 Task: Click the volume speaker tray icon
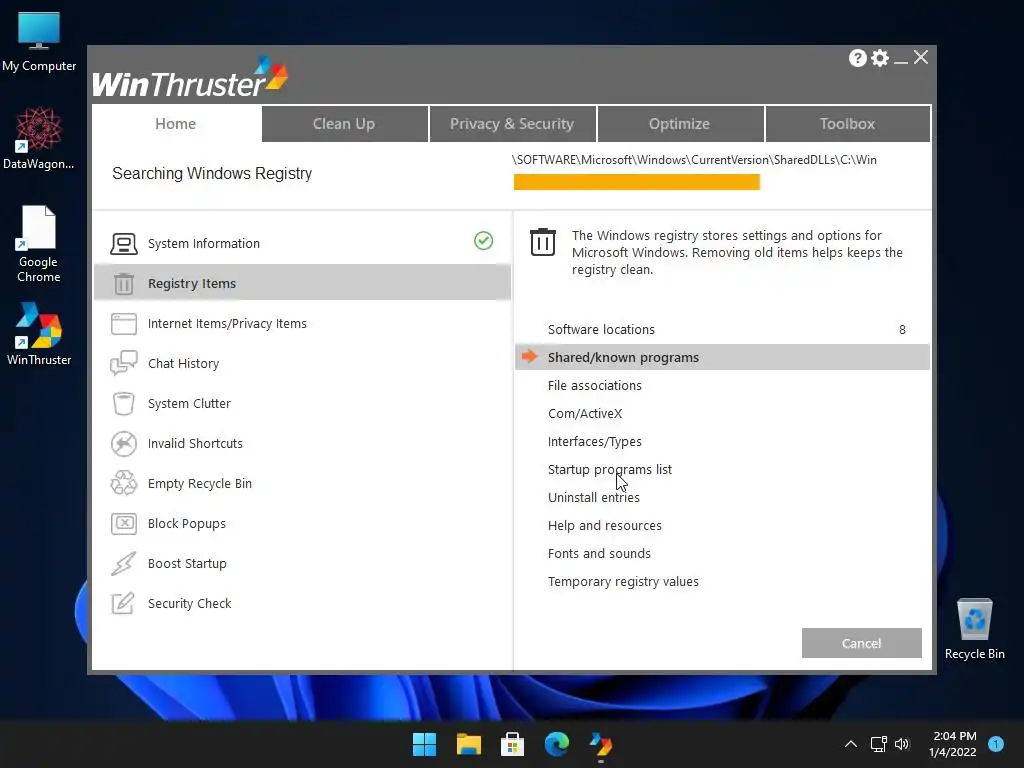tap(902, 744)
